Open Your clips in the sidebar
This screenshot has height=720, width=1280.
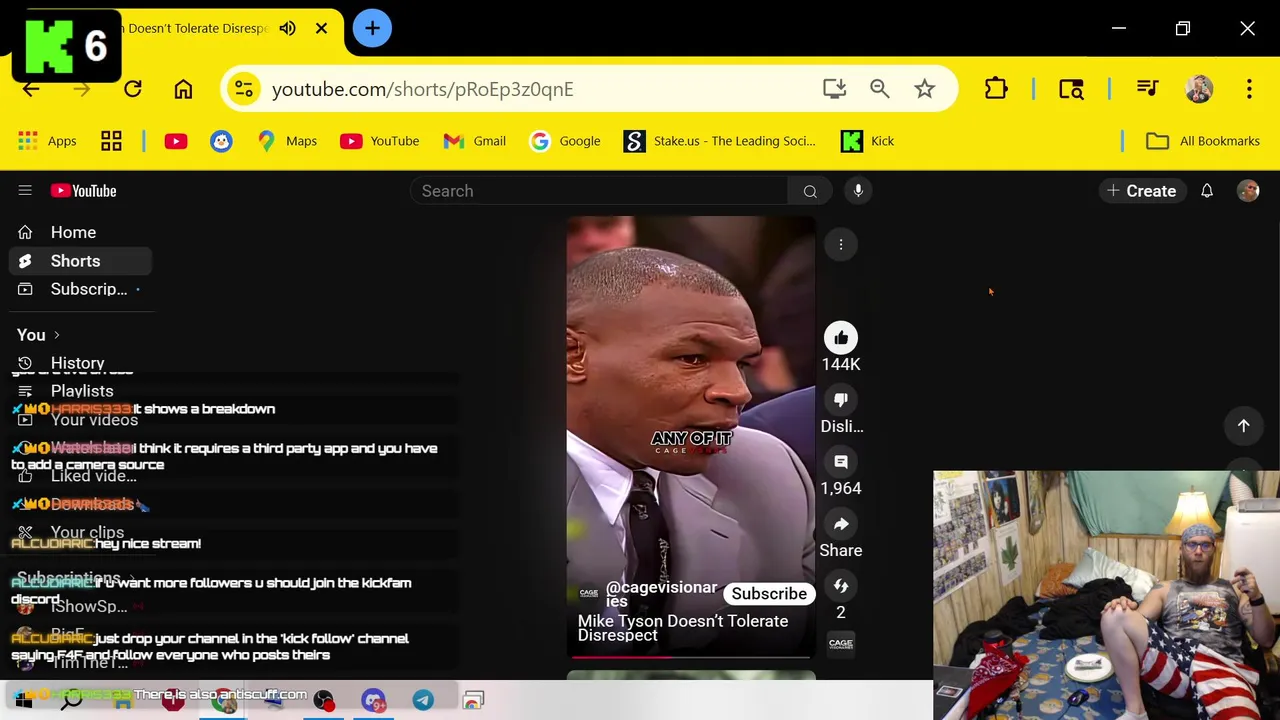[80, 533]
